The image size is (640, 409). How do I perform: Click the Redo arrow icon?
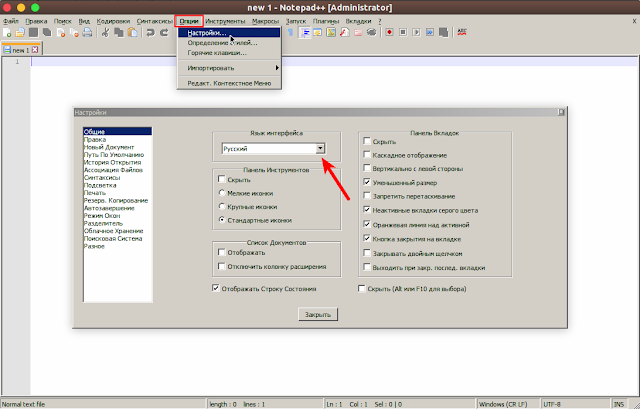tap(164, 33)
